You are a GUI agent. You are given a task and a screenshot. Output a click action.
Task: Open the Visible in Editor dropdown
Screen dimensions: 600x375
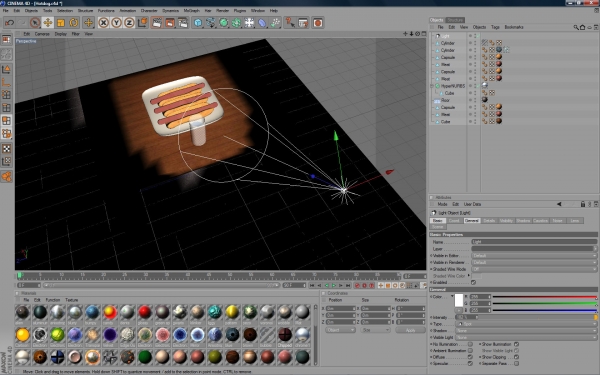(x=534, y=256)
